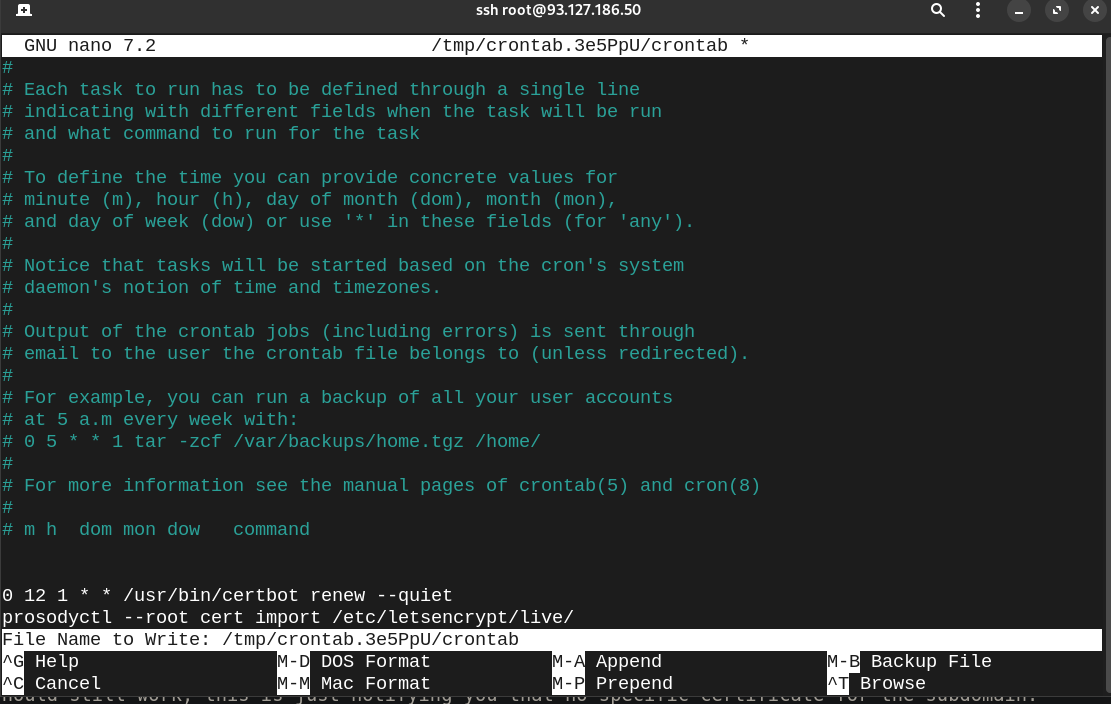Click the 'Notice that tasks will be started' line

[343, 266]
